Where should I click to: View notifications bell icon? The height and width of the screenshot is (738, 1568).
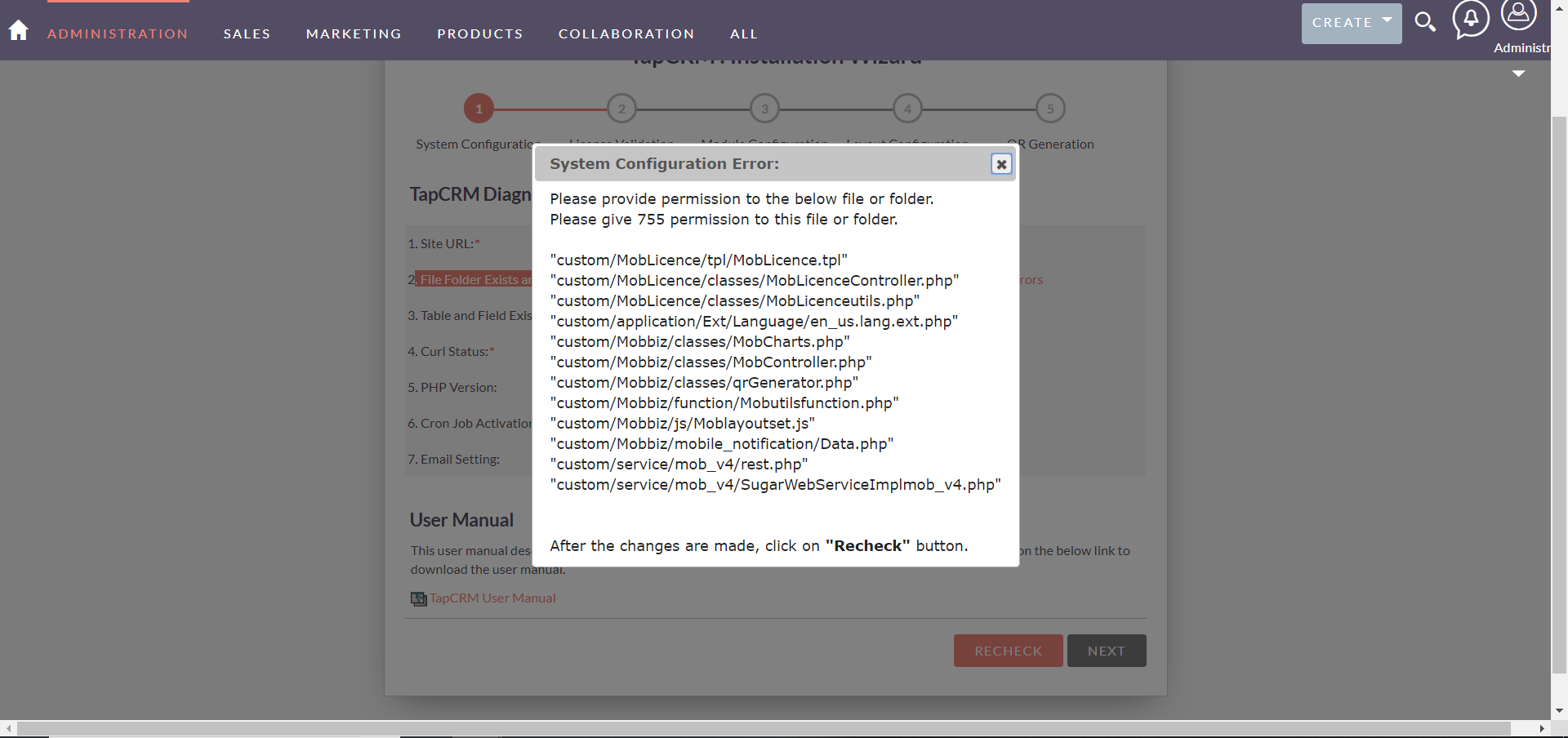(x=1471, y=20)
